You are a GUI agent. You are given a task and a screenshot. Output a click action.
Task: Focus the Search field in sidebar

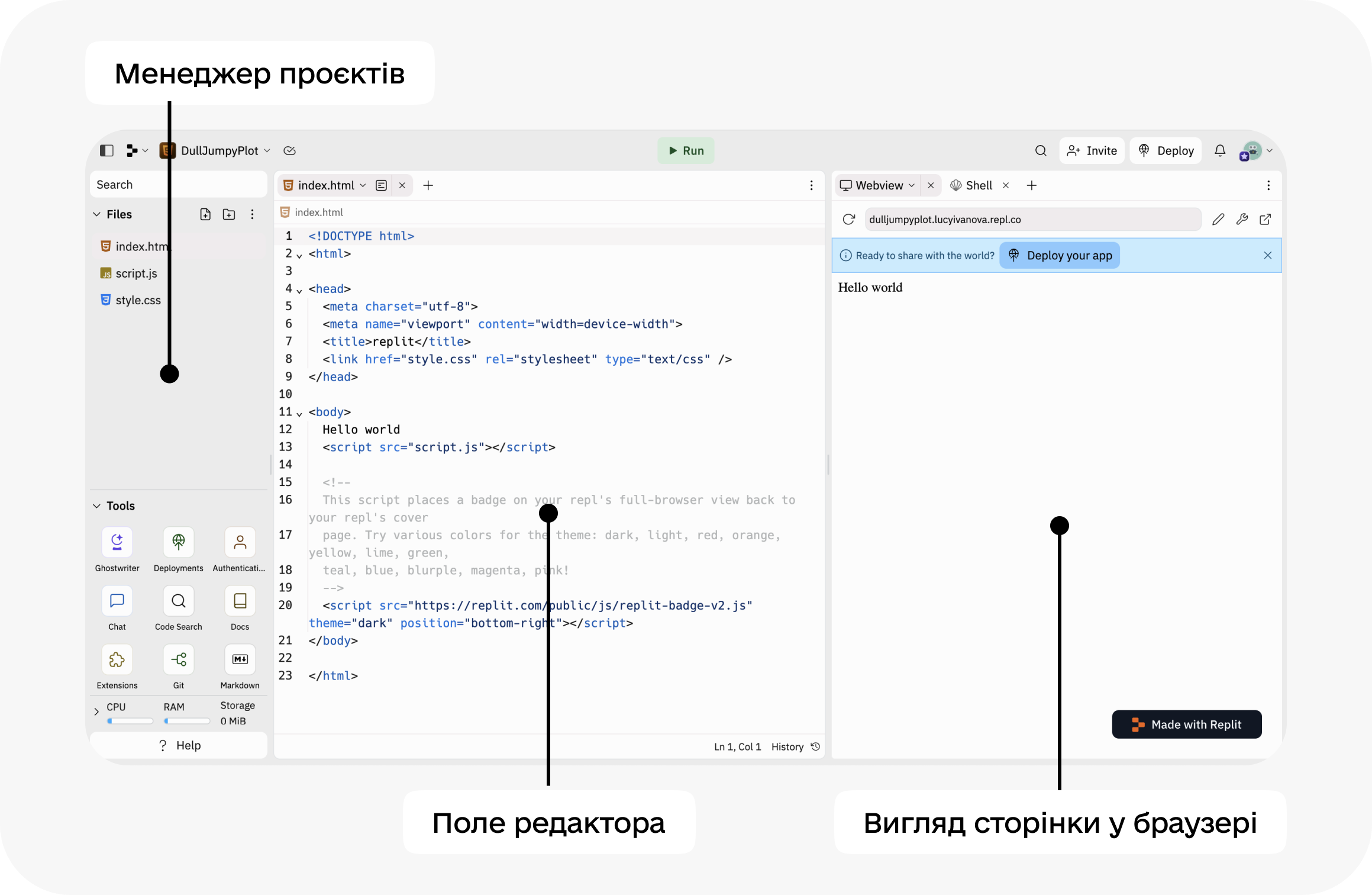coord(179,185)
